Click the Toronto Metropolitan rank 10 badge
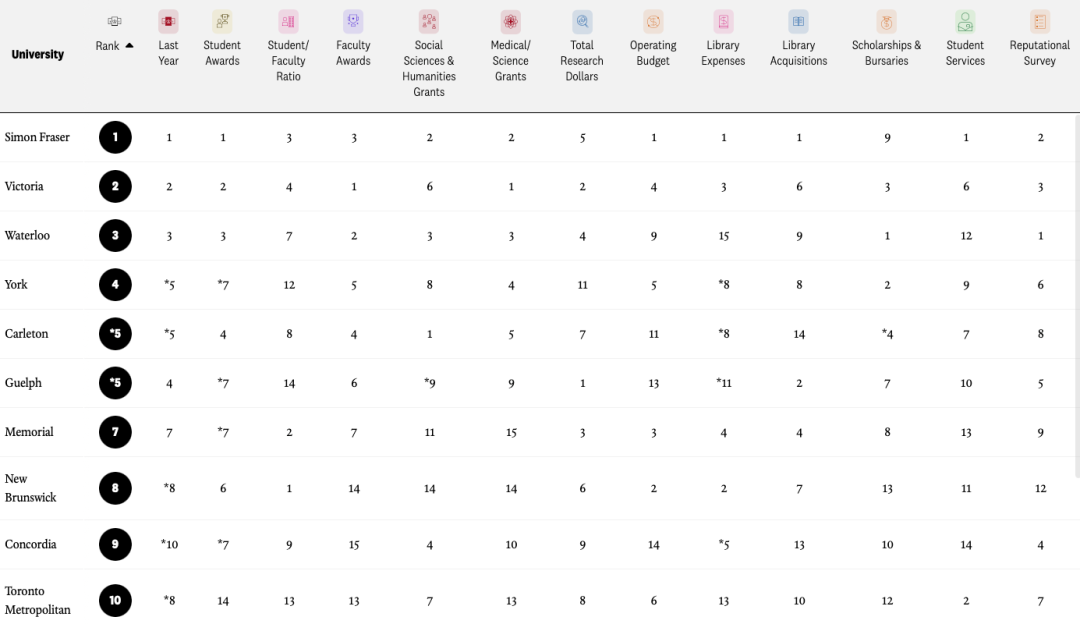Image resolution: width=1080 pixels, height=624 pixels. click(115, 600)
